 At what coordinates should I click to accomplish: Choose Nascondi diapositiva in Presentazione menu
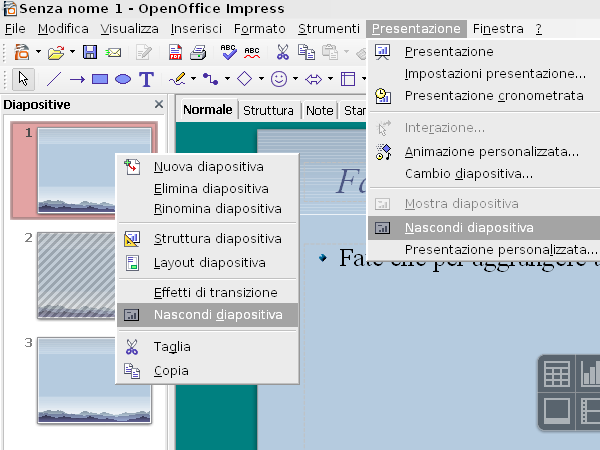coord(468,228)
